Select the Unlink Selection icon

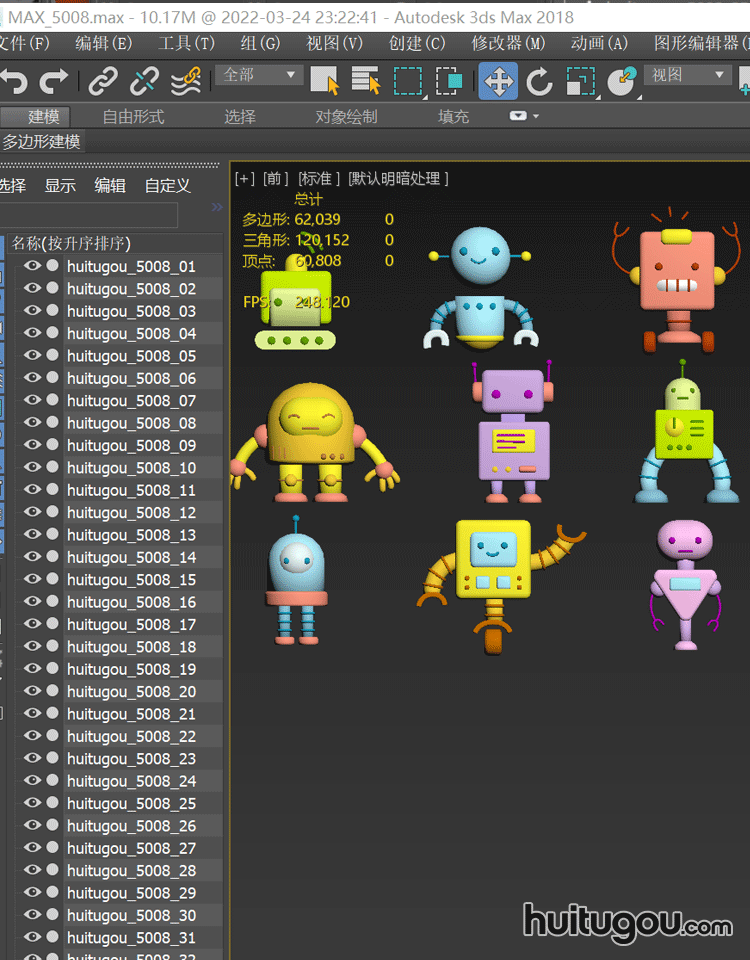click(144, 81)
